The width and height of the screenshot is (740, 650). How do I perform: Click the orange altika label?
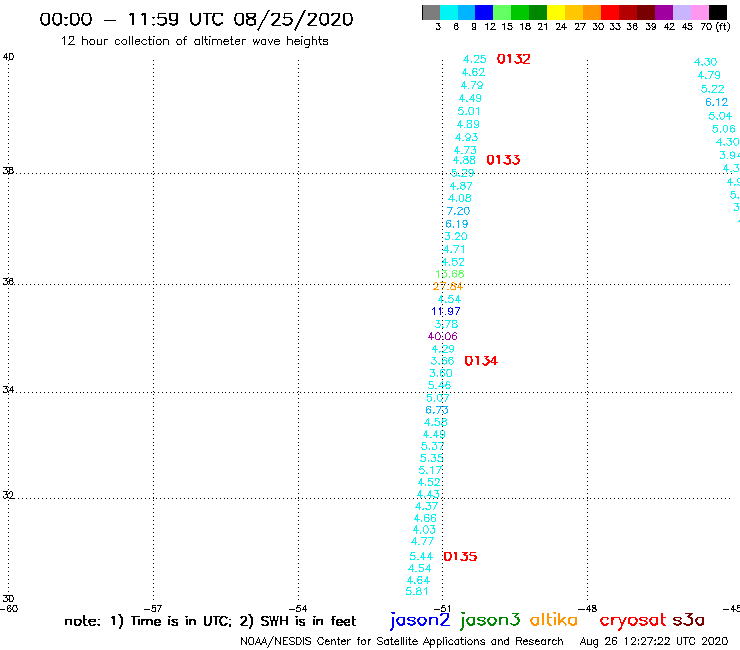click(x=554, y=620)
